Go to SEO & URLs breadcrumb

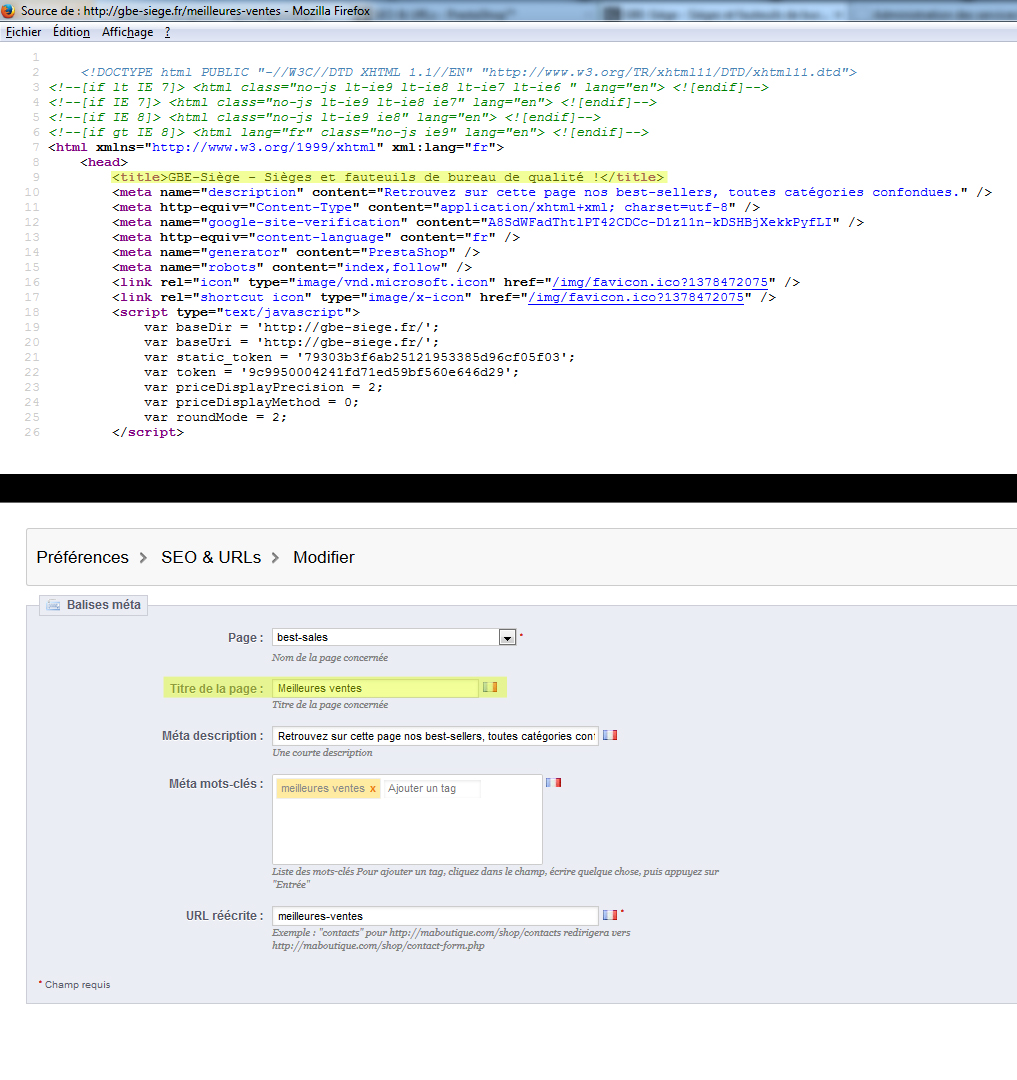point(211,557)
